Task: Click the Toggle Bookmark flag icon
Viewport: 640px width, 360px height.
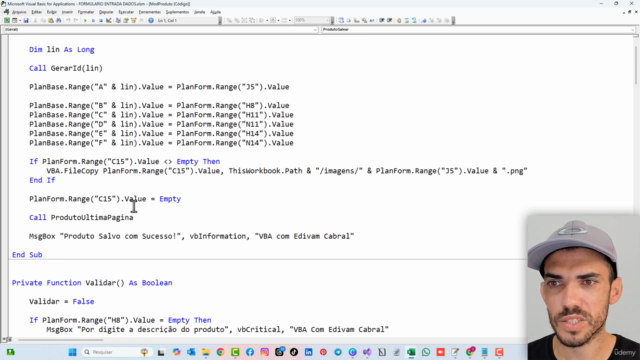Action: coord(424,20)
